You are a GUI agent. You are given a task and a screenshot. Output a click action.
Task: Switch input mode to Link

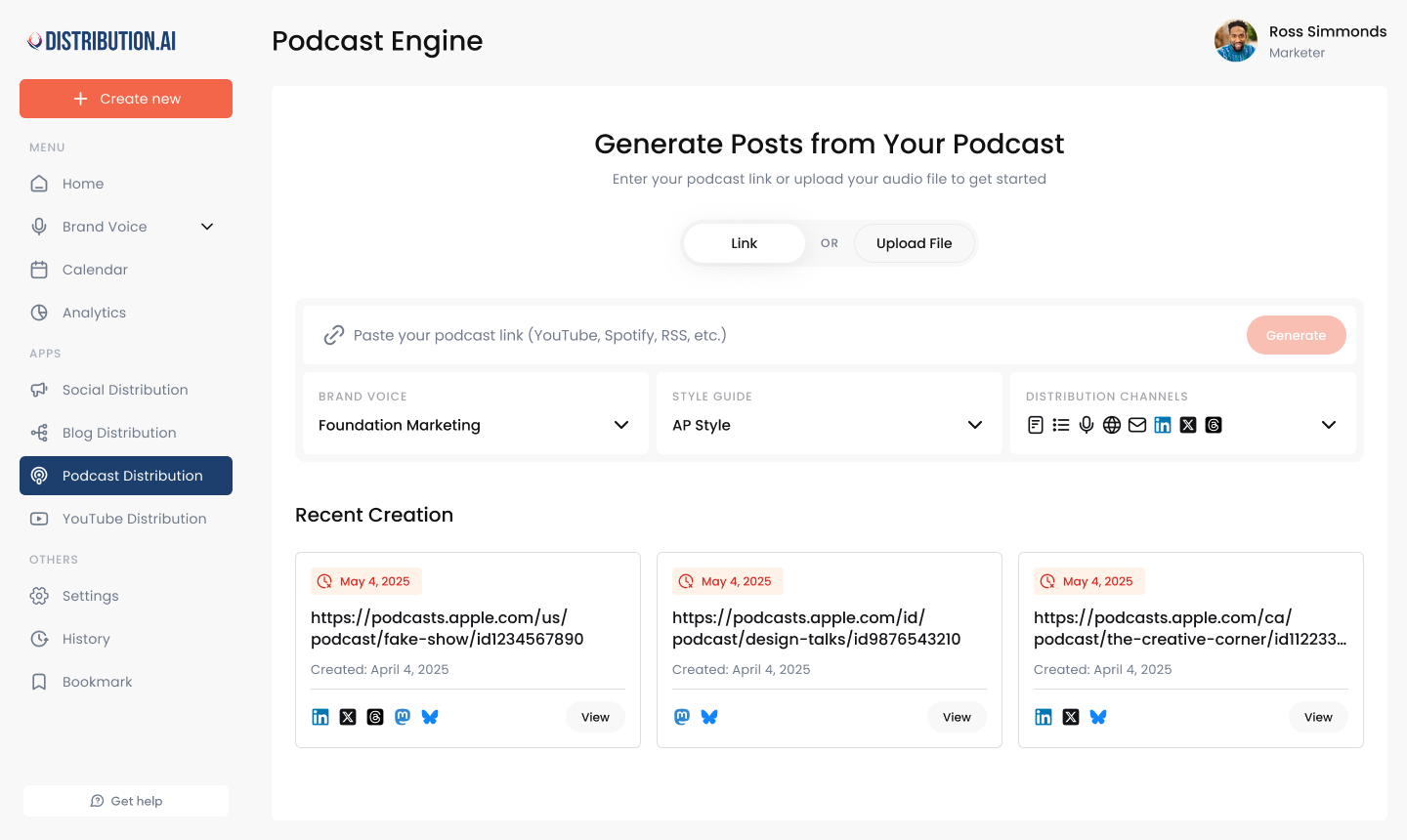744,243
